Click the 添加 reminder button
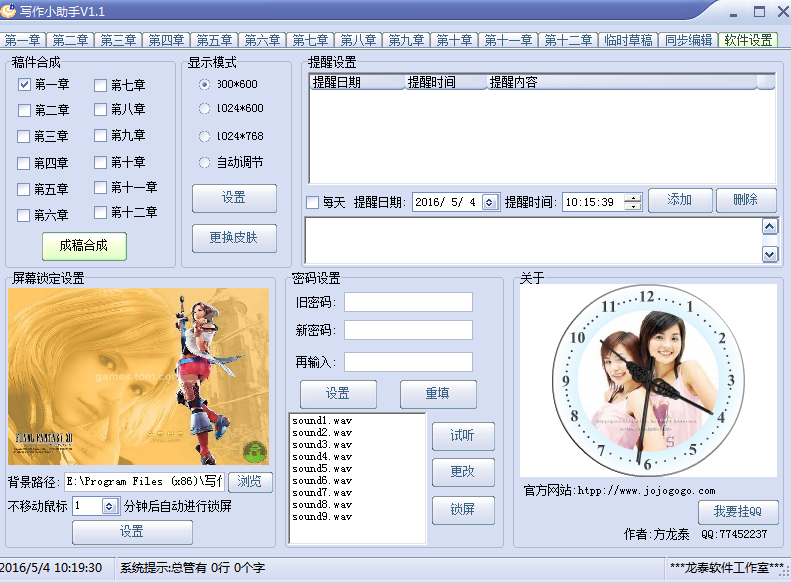The height and width of the screenshot is (583, 791). (x=680, y=200)
